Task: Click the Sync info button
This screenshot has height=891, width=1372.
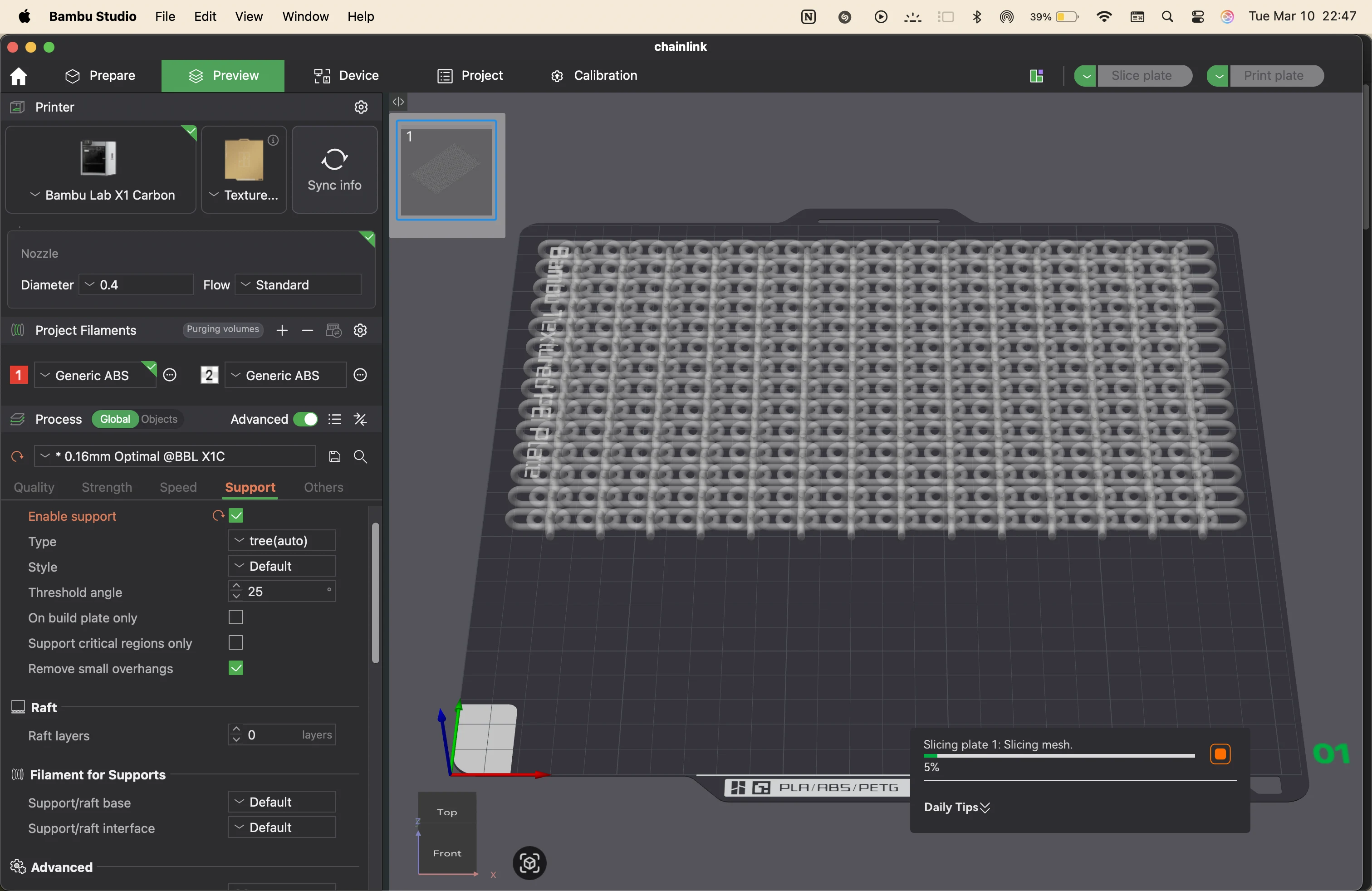Action: click(x=334, y=170)
